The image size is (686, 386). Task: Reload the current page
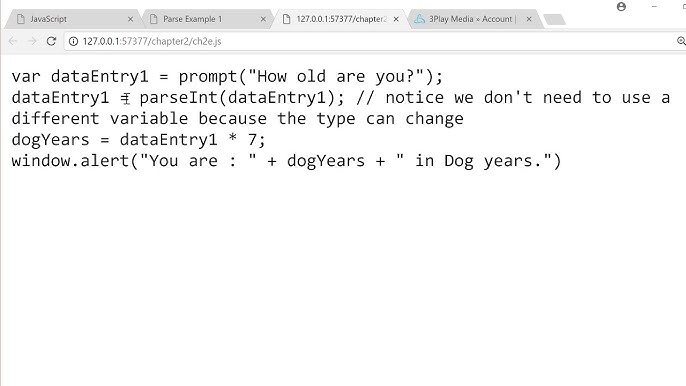coord(51,41)
